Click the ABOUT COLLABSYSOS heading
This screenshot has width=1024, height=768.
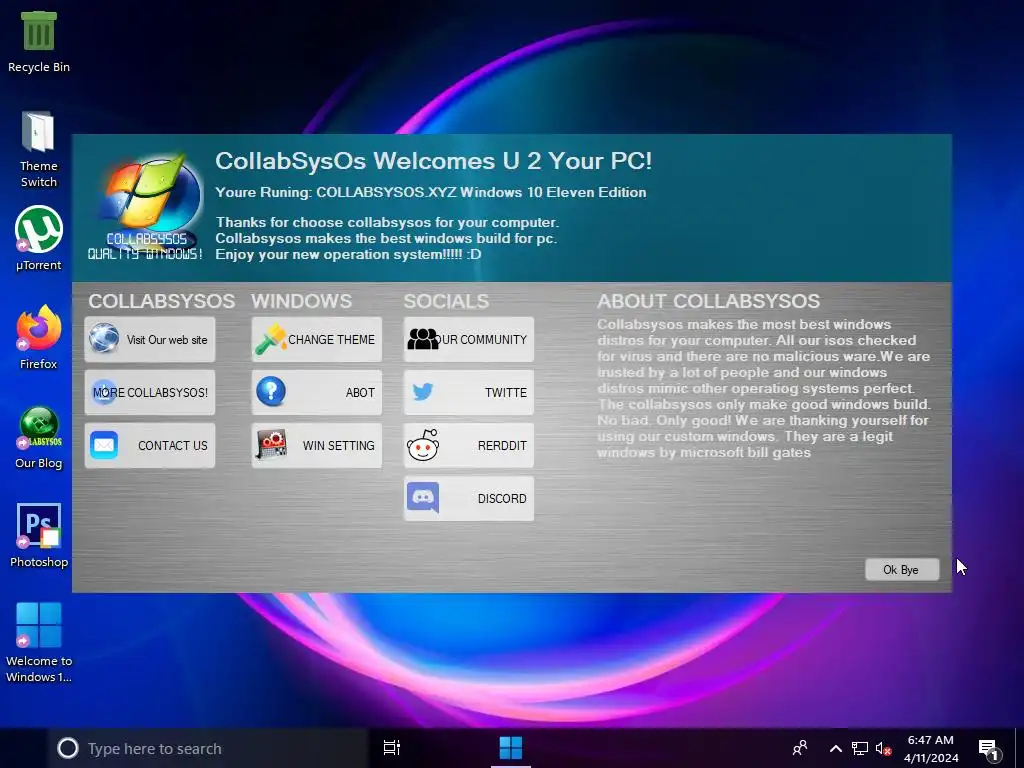(x=709, y=301)
